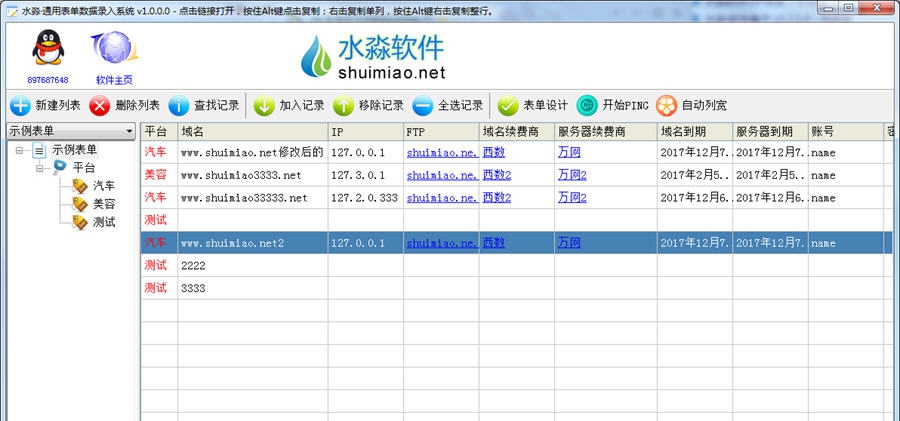Click the 开始PING button label

tap(625, 106)
